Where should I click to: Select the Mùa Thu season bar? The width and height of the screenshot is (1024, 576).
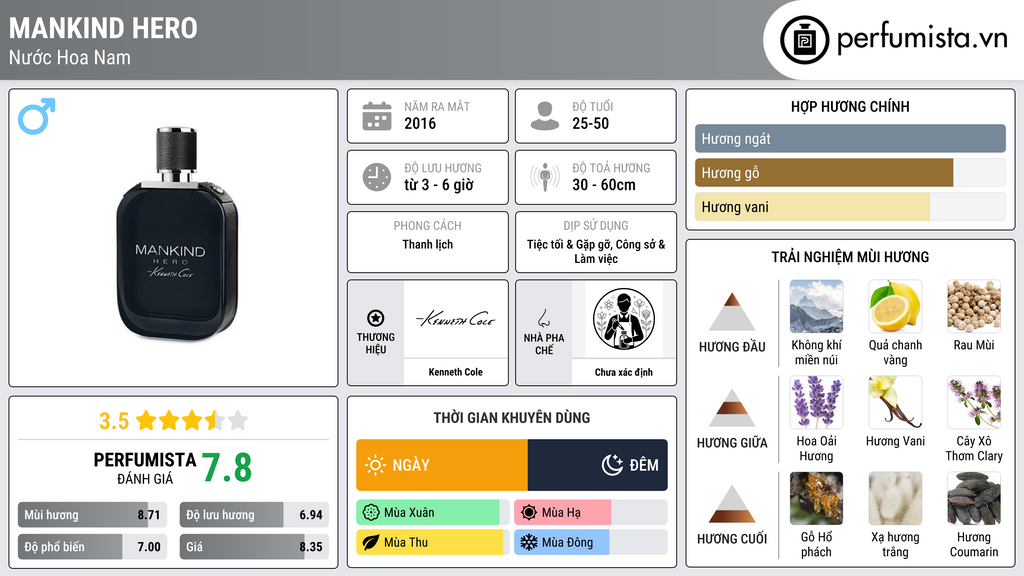433,542
